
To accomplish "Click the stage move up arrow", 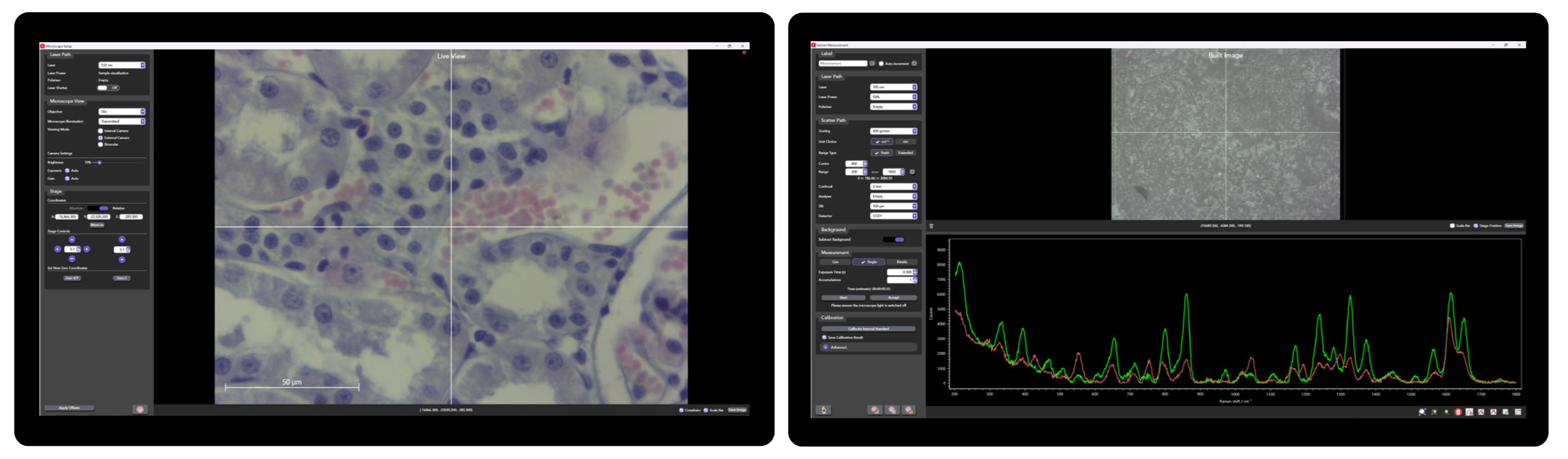I will [x=72, y=240].
